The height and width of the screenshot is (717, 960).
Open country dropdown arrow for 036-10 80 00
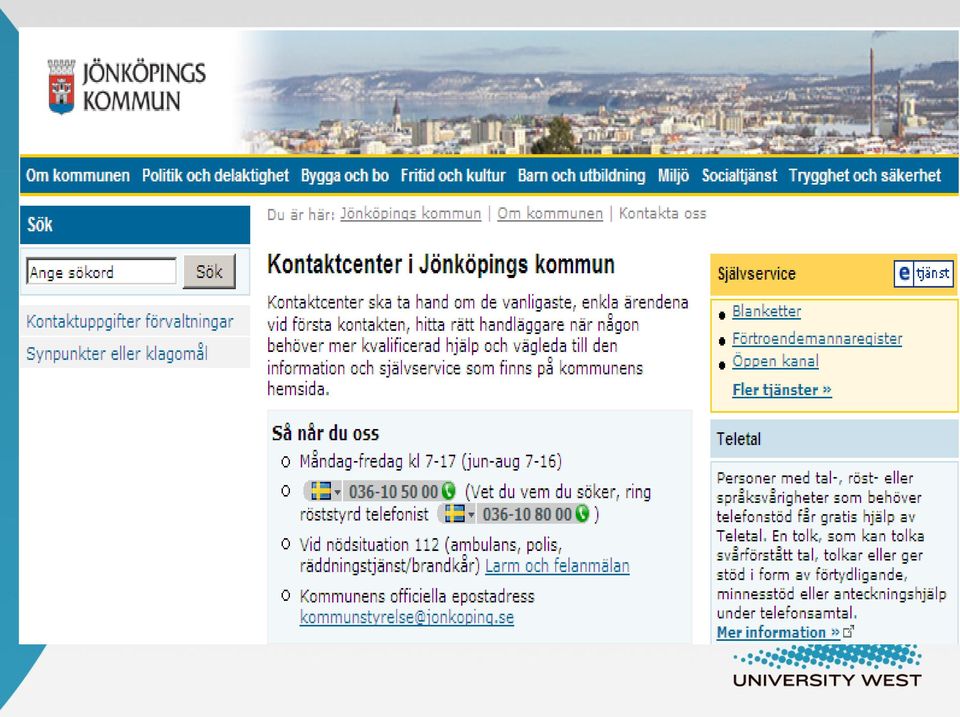pos(471,514)
